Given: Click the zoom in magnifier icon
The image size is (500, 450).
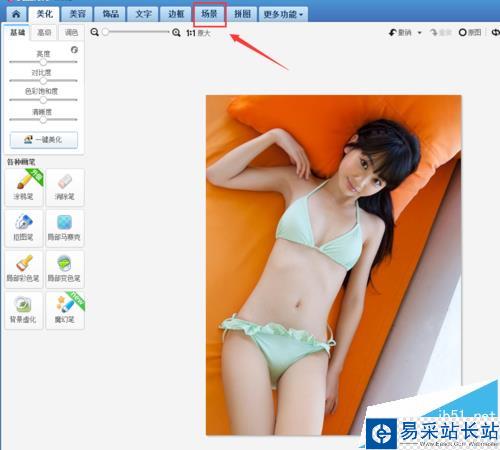Looking at the screenshot, I should (176, 32).
